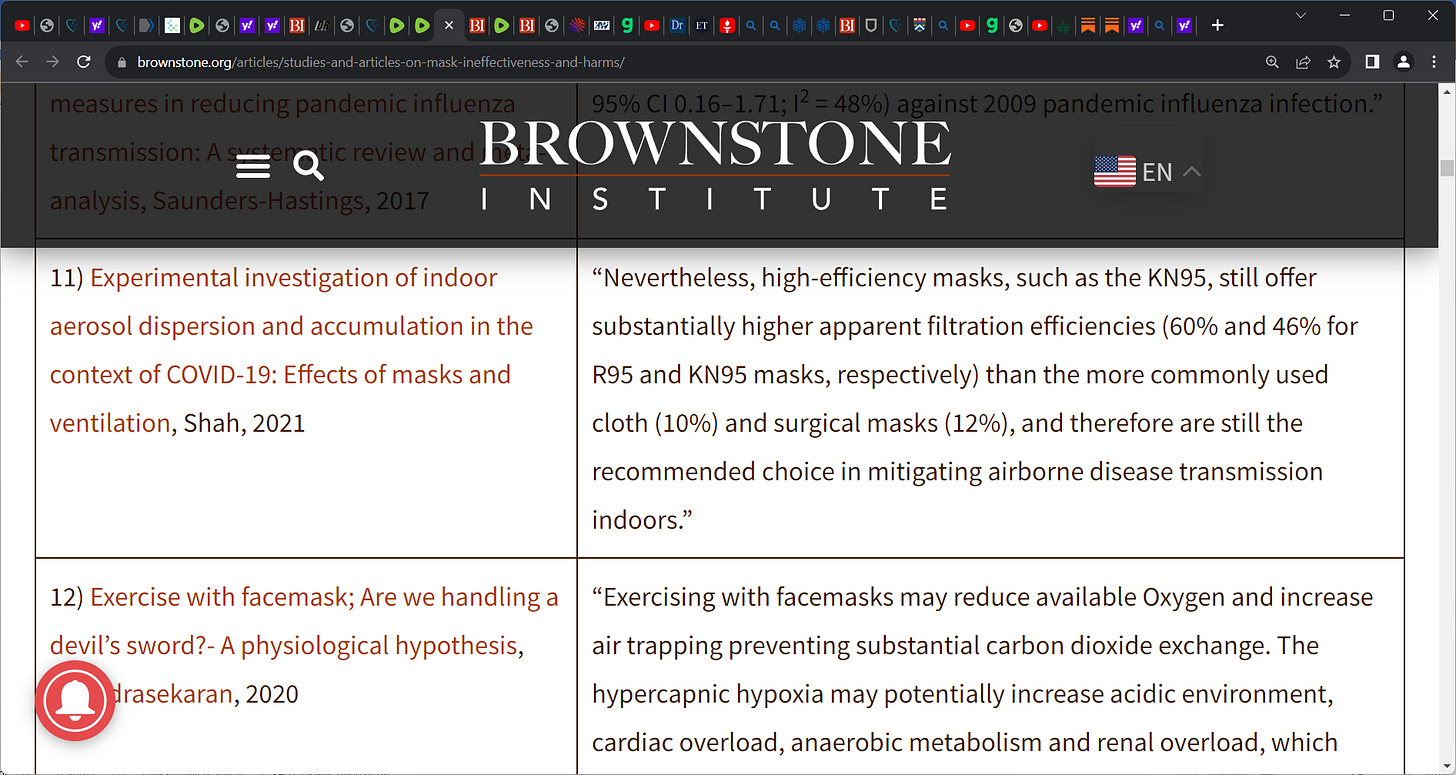
Task: Open Chrome side panel
Action: (x=1373, y=62)
